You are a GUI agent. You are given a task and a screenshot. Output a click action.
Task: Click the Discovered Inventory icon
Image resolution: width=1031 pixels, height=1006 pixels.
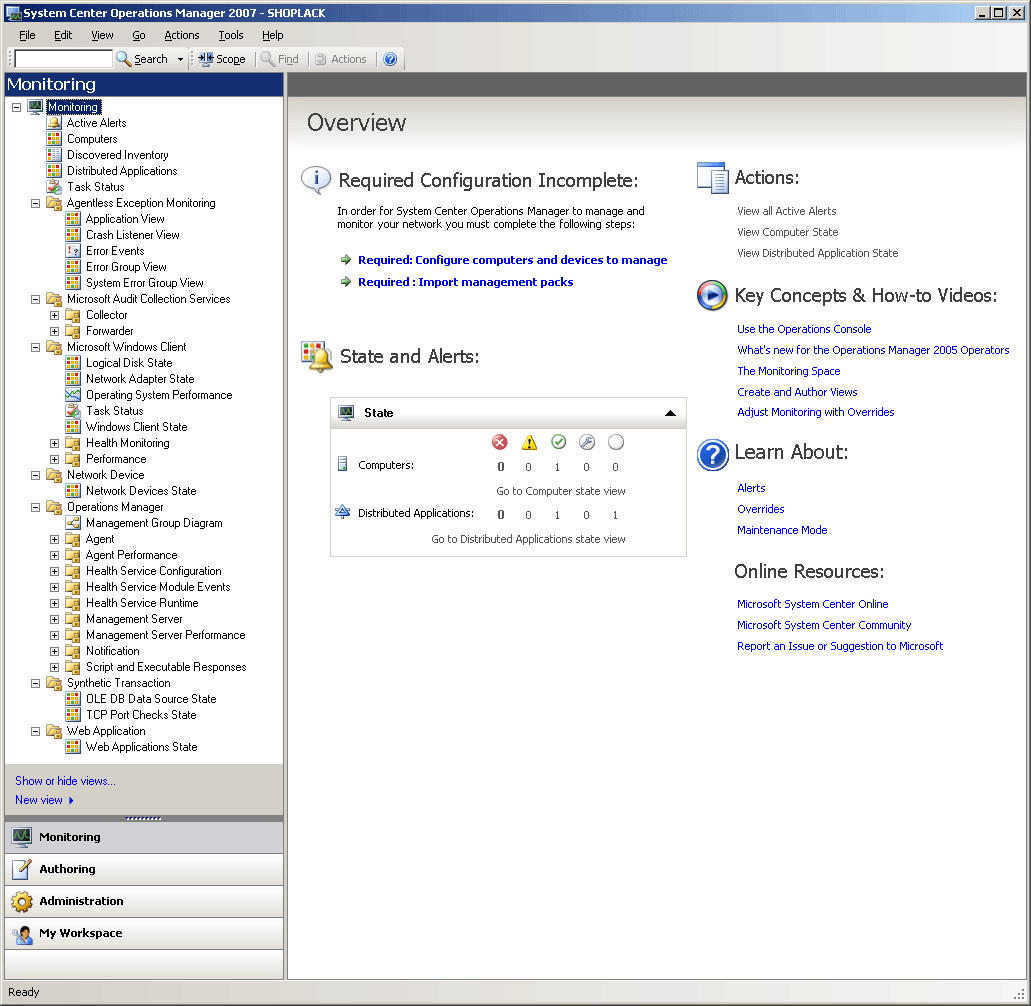54,155
